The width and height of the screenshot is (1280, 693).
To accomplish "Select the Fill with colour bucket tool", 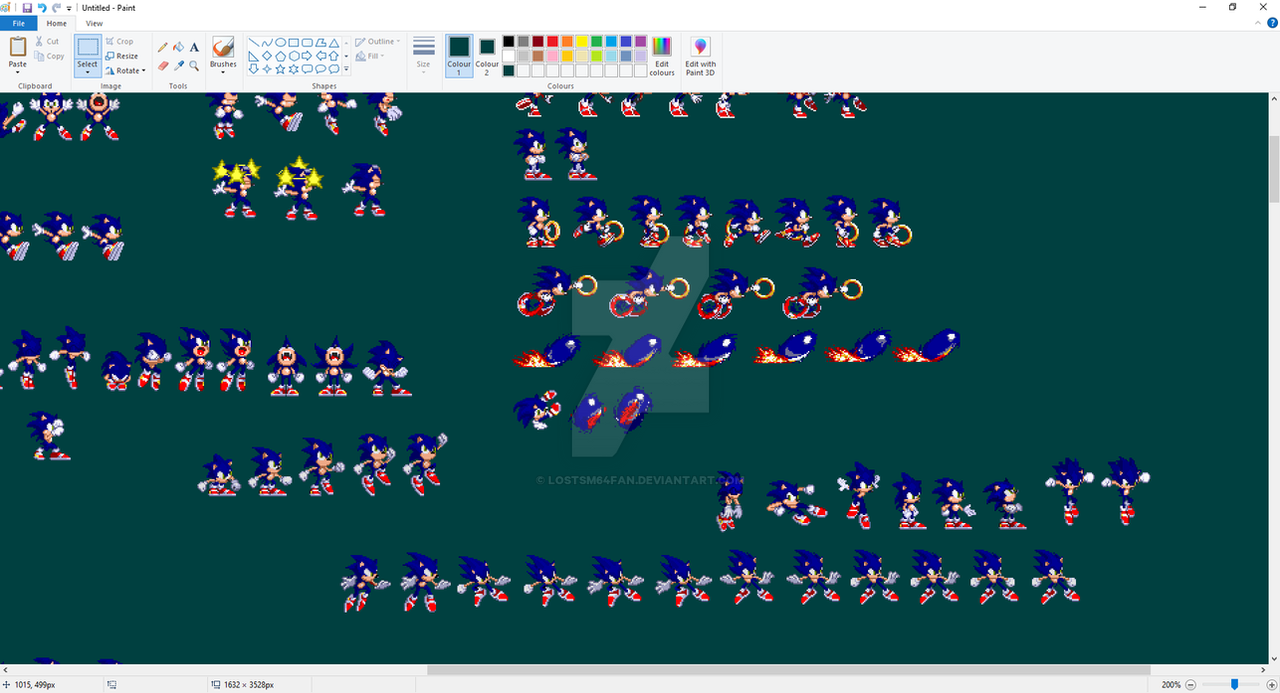I will 178,47.
